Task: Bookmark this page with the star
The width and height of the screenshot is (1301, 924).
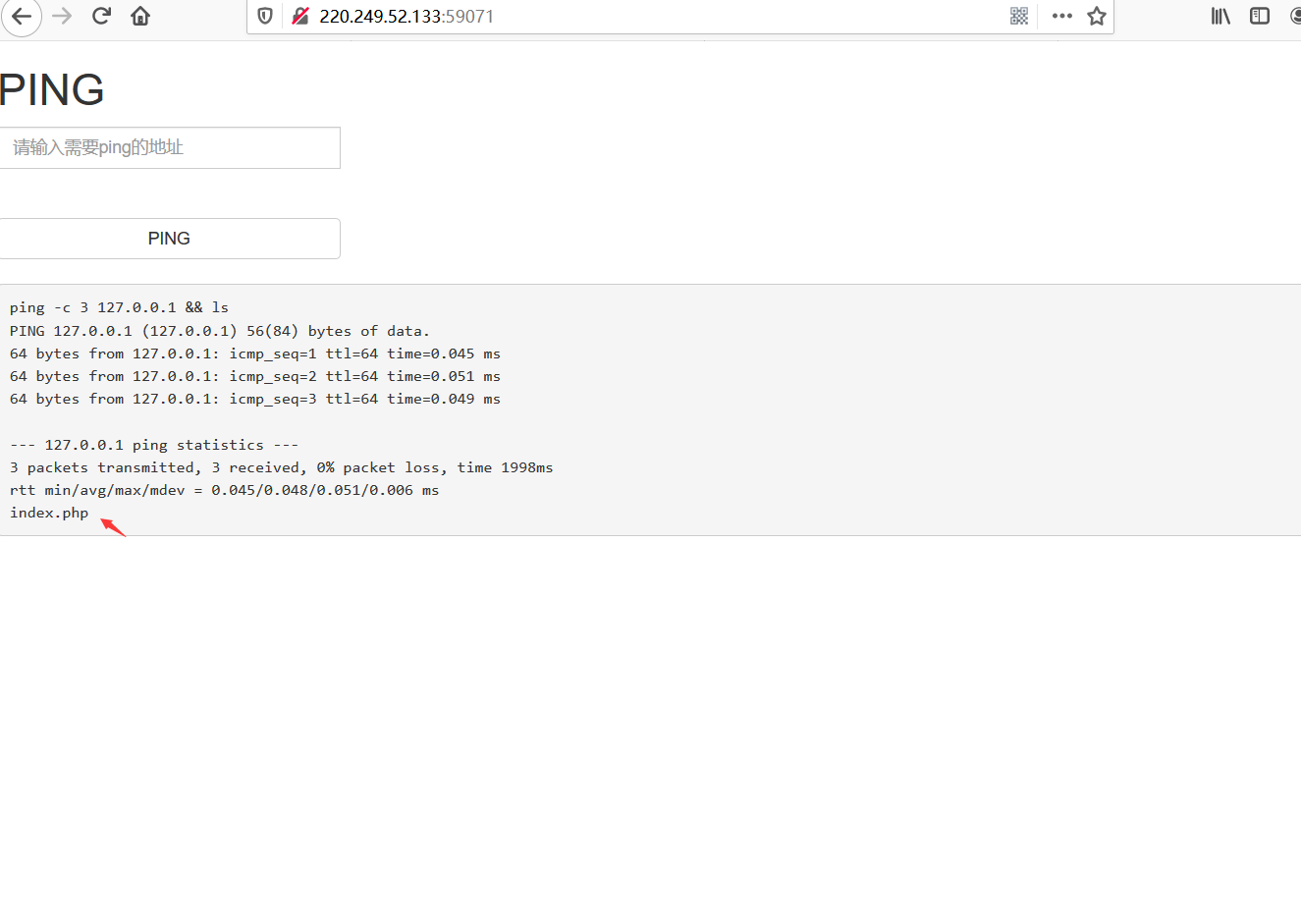Action: (1097, 17)
